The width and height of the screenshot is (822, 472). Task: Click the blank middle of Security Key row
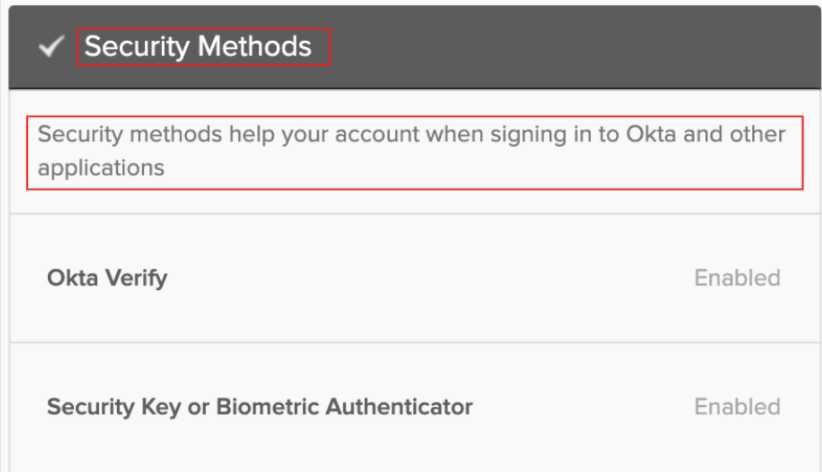[x=580, y=407]
